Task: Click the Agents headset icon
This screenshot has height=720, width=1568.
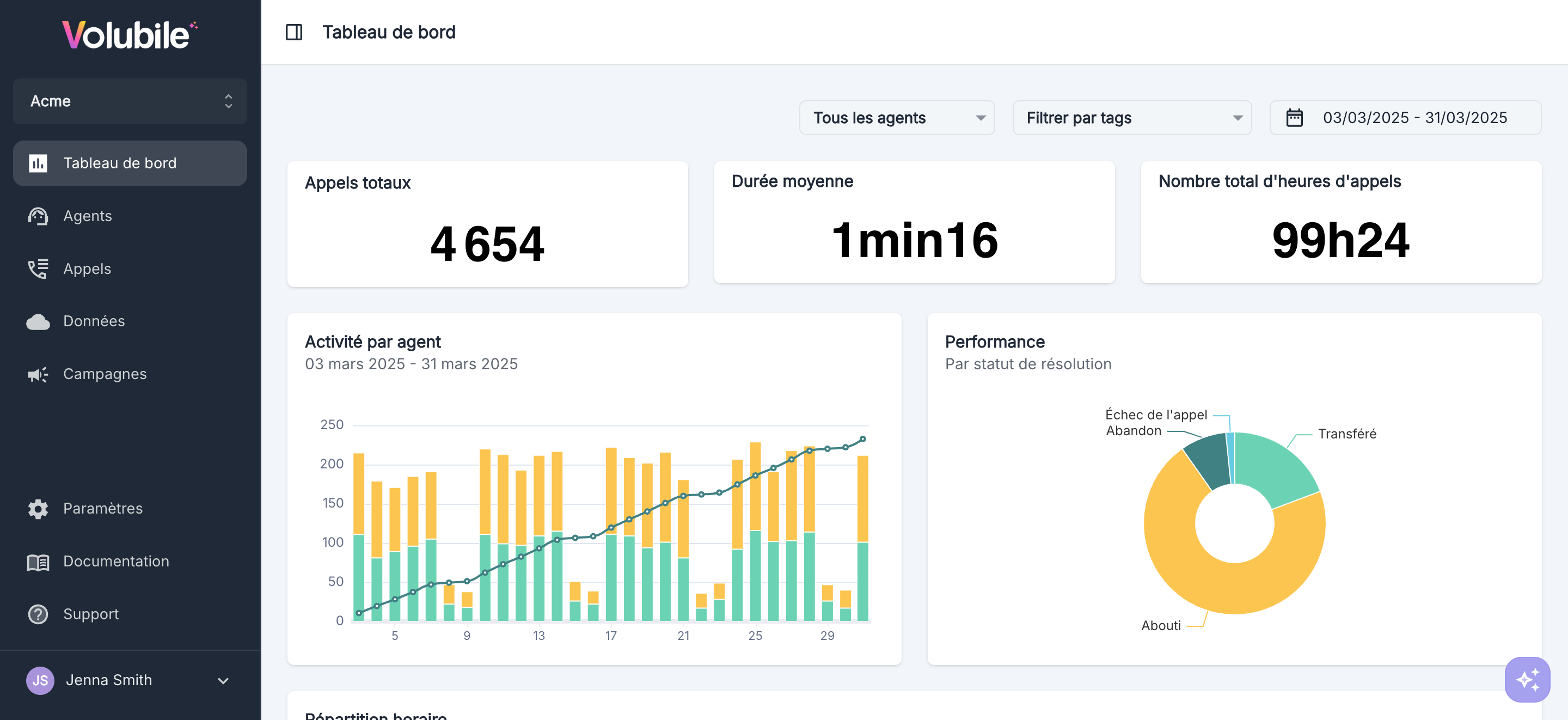Action: point(38,216)
